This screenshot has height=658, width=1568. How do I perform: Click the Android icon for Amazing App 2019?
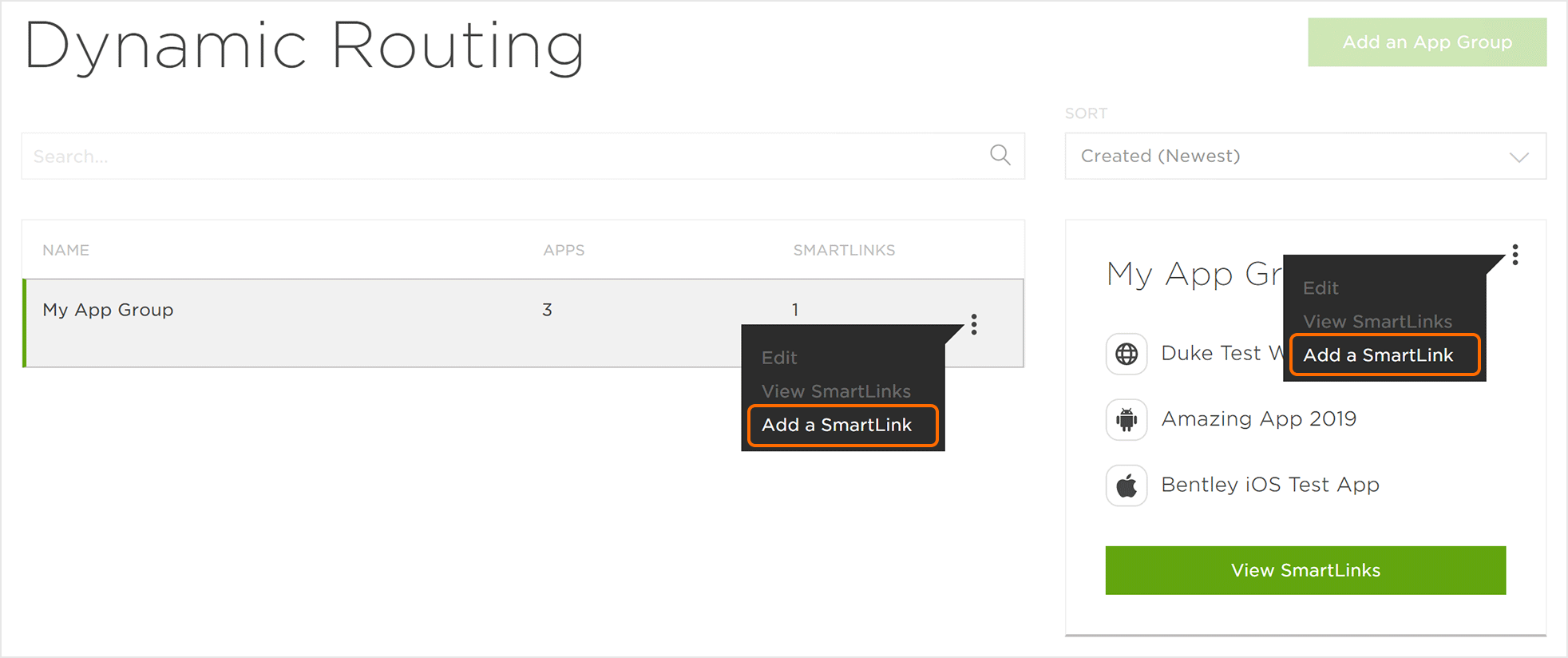pyautogui.click(x=1127, y=419)
